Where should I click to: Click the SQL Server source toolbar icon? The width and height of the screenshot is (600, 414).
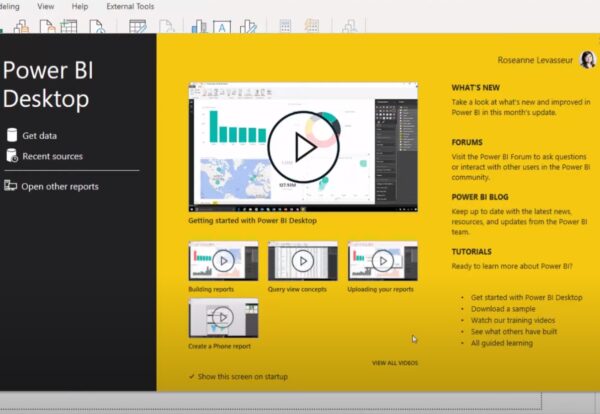point(47,26)
